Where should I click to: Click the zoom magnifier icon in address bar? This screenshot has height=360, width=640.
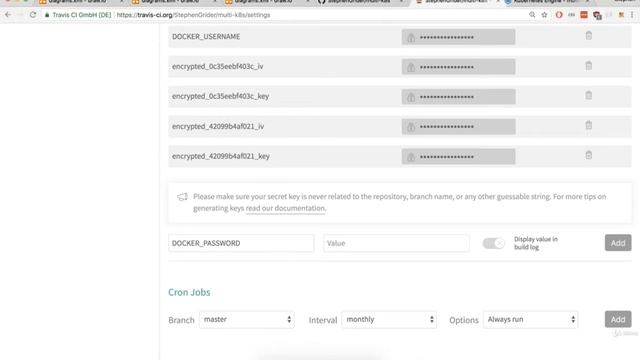pos(532,15)
